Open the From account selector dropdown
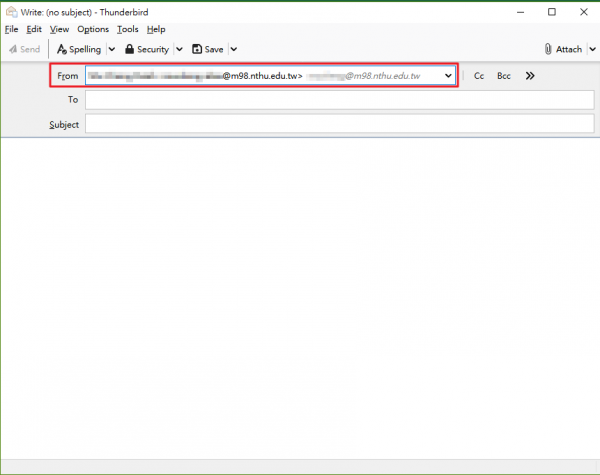 tap(448, 76)
